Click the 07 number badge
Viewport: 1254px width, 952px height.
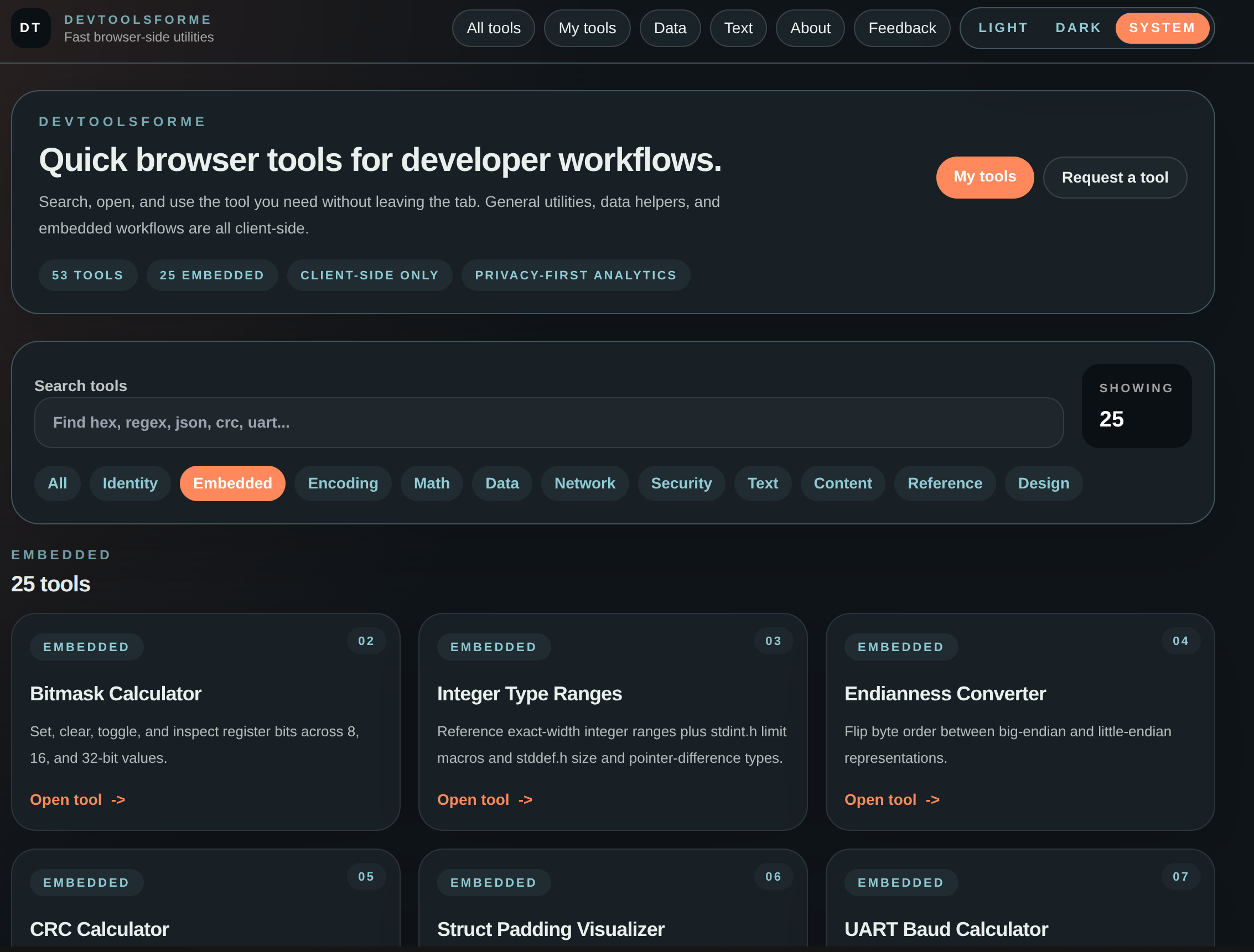(1180, 877)
